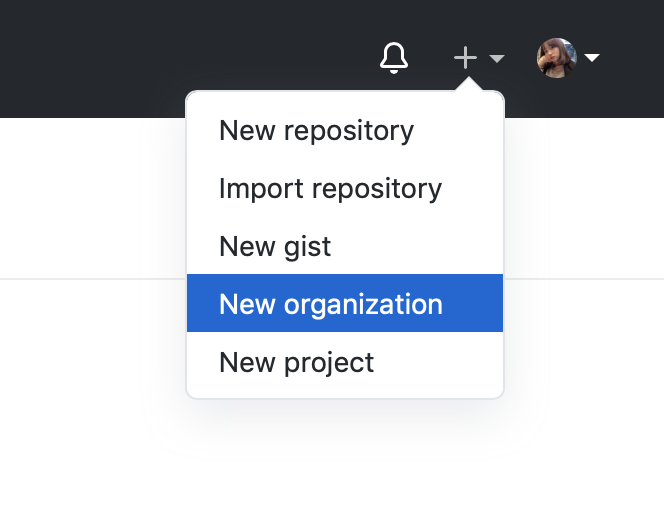Dismiss menu by clicking blank area below it
The width and height of the screenshot is (664, 510).
pos(344,460)
